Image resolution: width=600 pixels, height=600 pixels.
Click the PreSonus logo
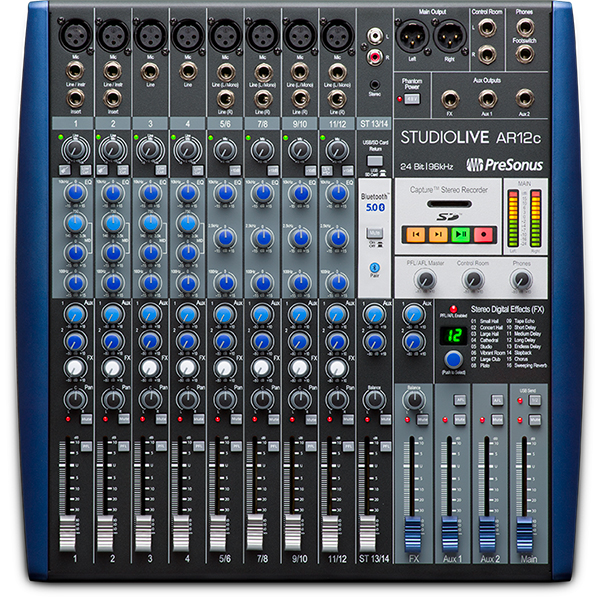(504, 165)
